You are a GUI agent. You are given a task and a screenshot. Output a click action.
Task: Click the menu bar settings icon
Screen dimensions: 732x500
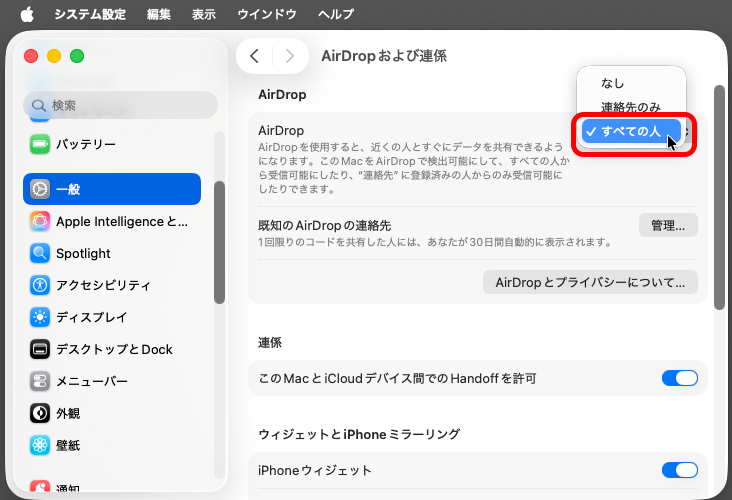[40, 381]
